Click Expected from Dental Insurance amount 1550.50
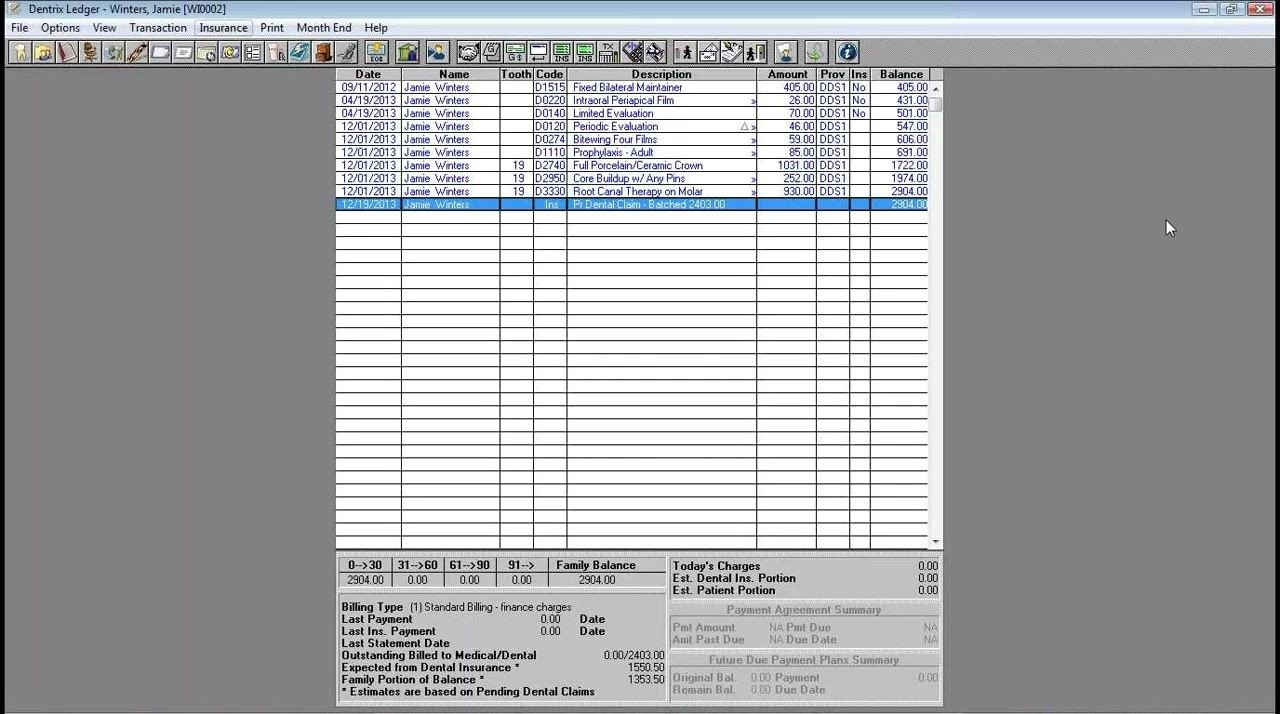 point(646,667)
